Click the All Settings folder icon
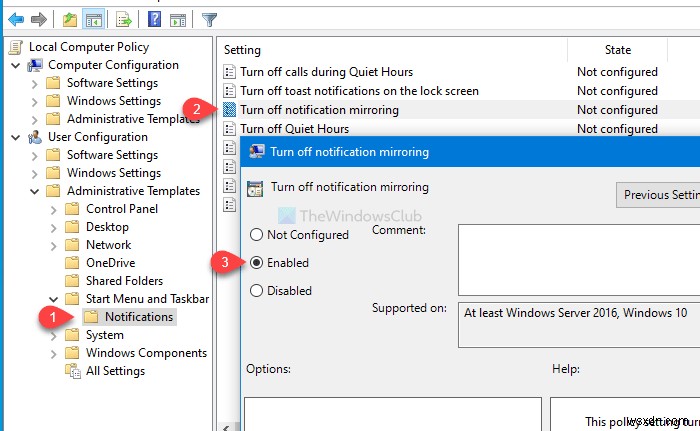This screenshot has width=700, height=431. click(x=72, y=371)
